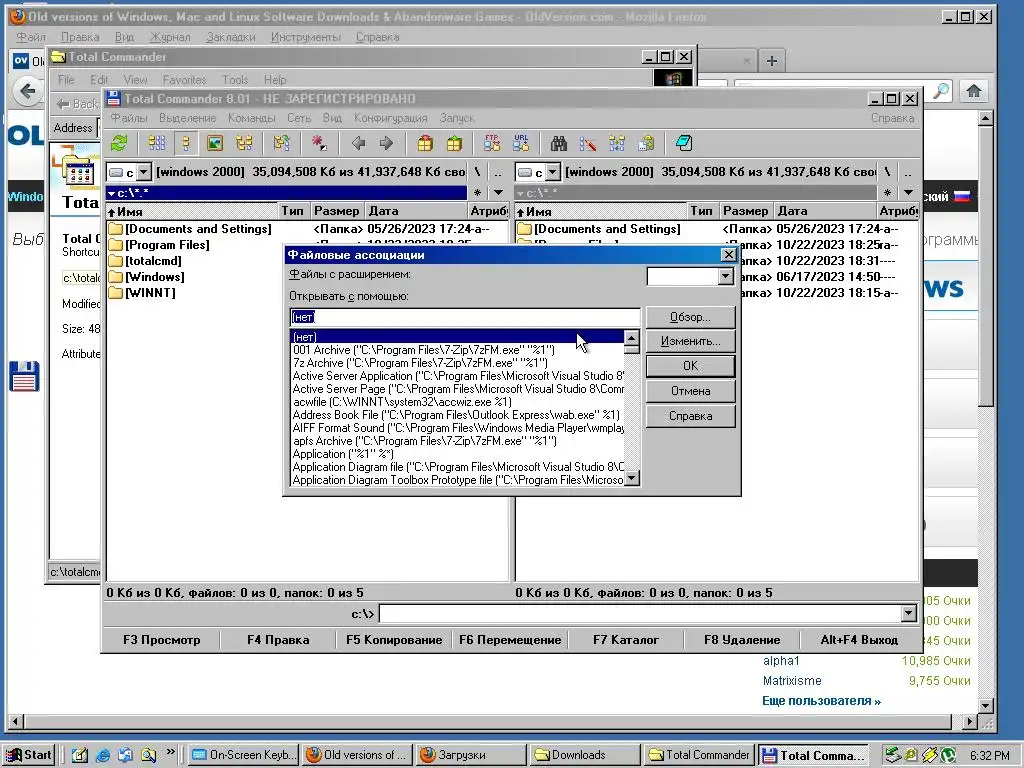The height and width of the screenshot is (768, 1024).
Task: Select 7z Archive entry in list
Action: click(x=457, y=363)
